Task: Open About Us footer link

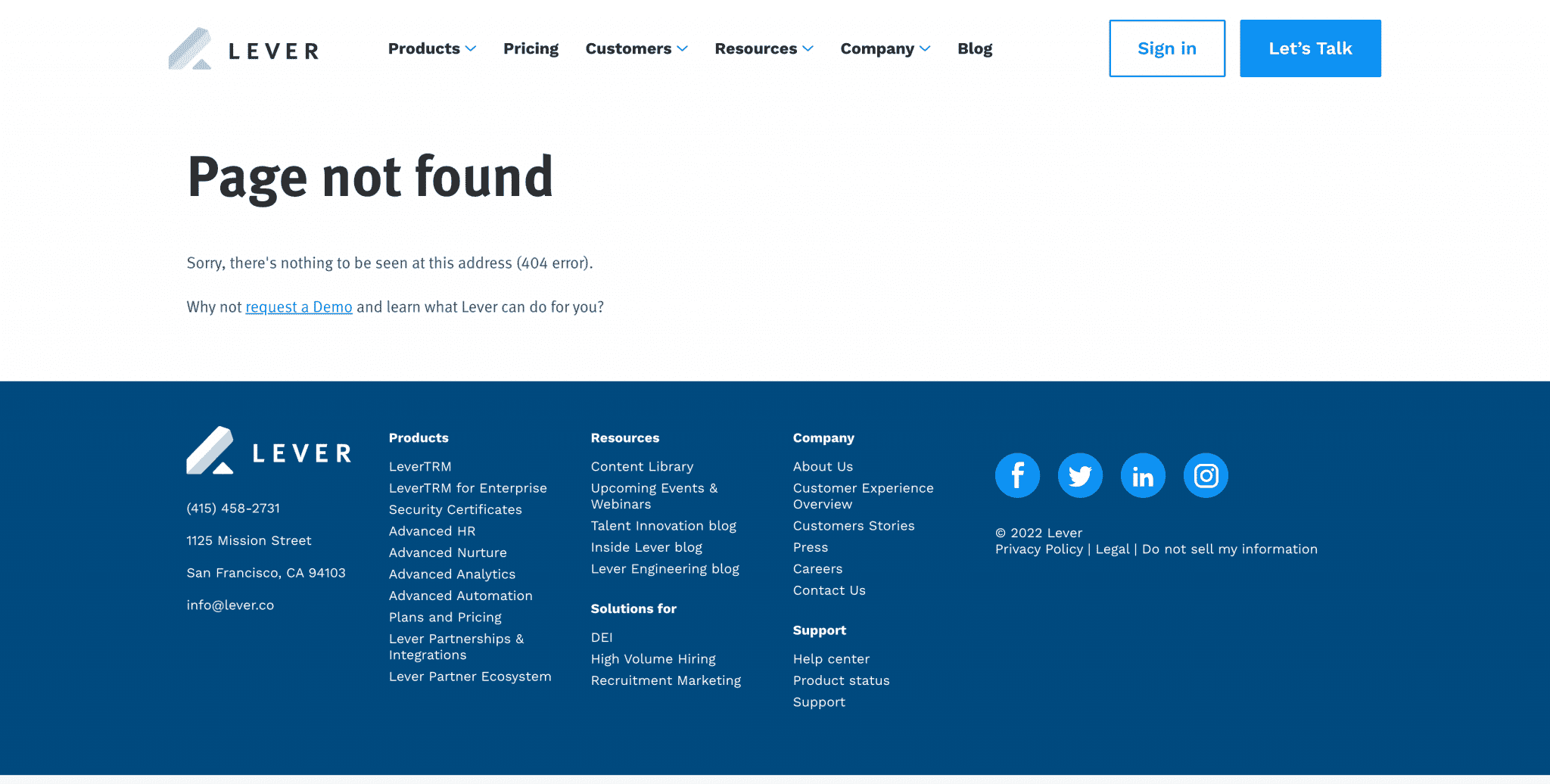Action: 823,466
